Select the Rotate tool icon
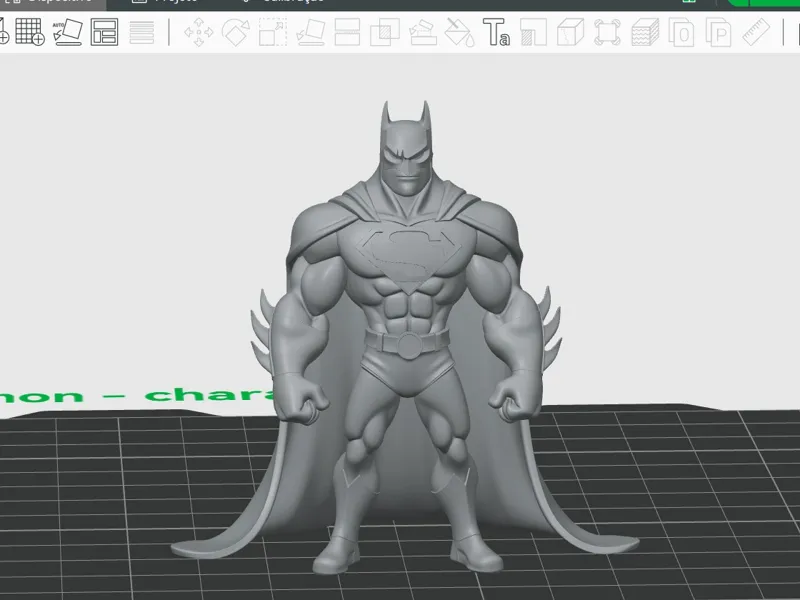 [x=236, y=32]
